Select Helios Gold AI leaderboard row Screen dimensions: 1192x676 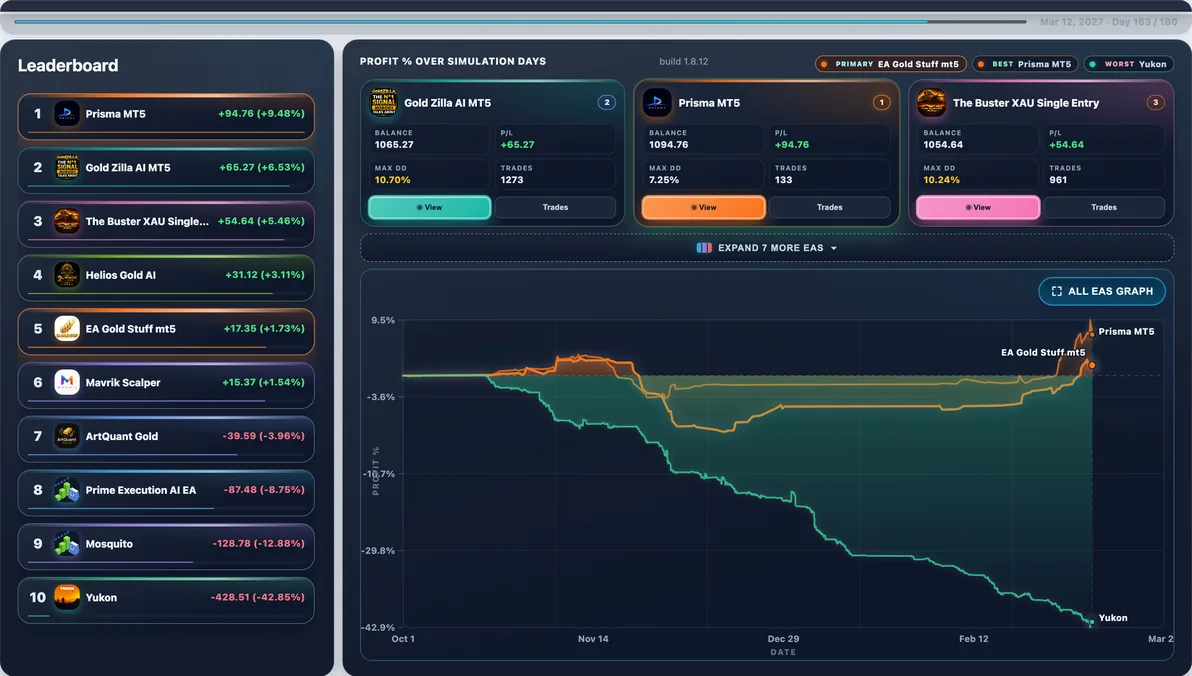coord(166,278)
